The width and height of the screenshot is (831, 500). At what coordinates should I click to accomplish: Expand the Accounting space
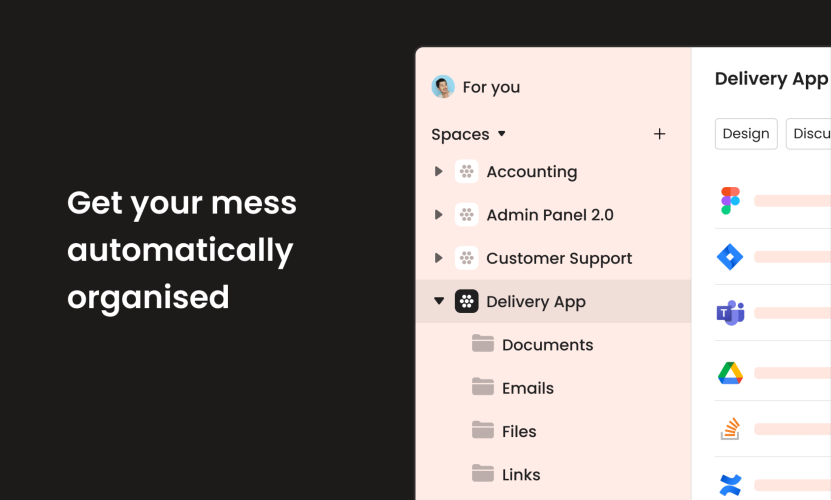pyautogui.click(x=438, y=172)
